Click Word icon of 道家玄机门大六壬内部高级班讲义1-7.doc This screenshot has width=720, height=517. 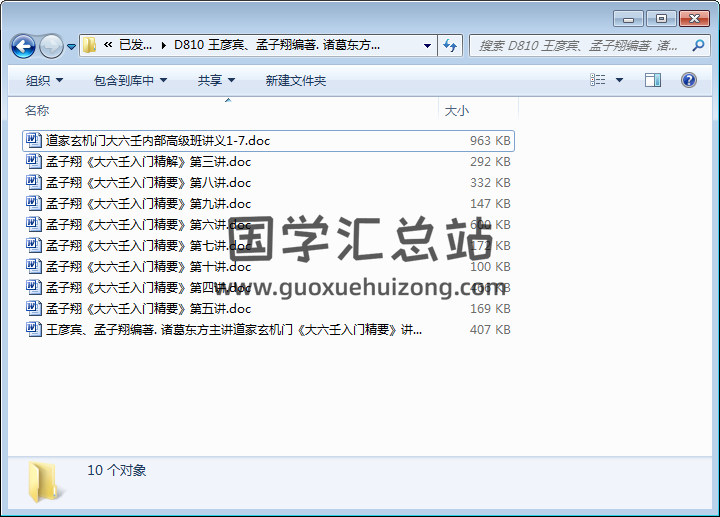point(33,141)
